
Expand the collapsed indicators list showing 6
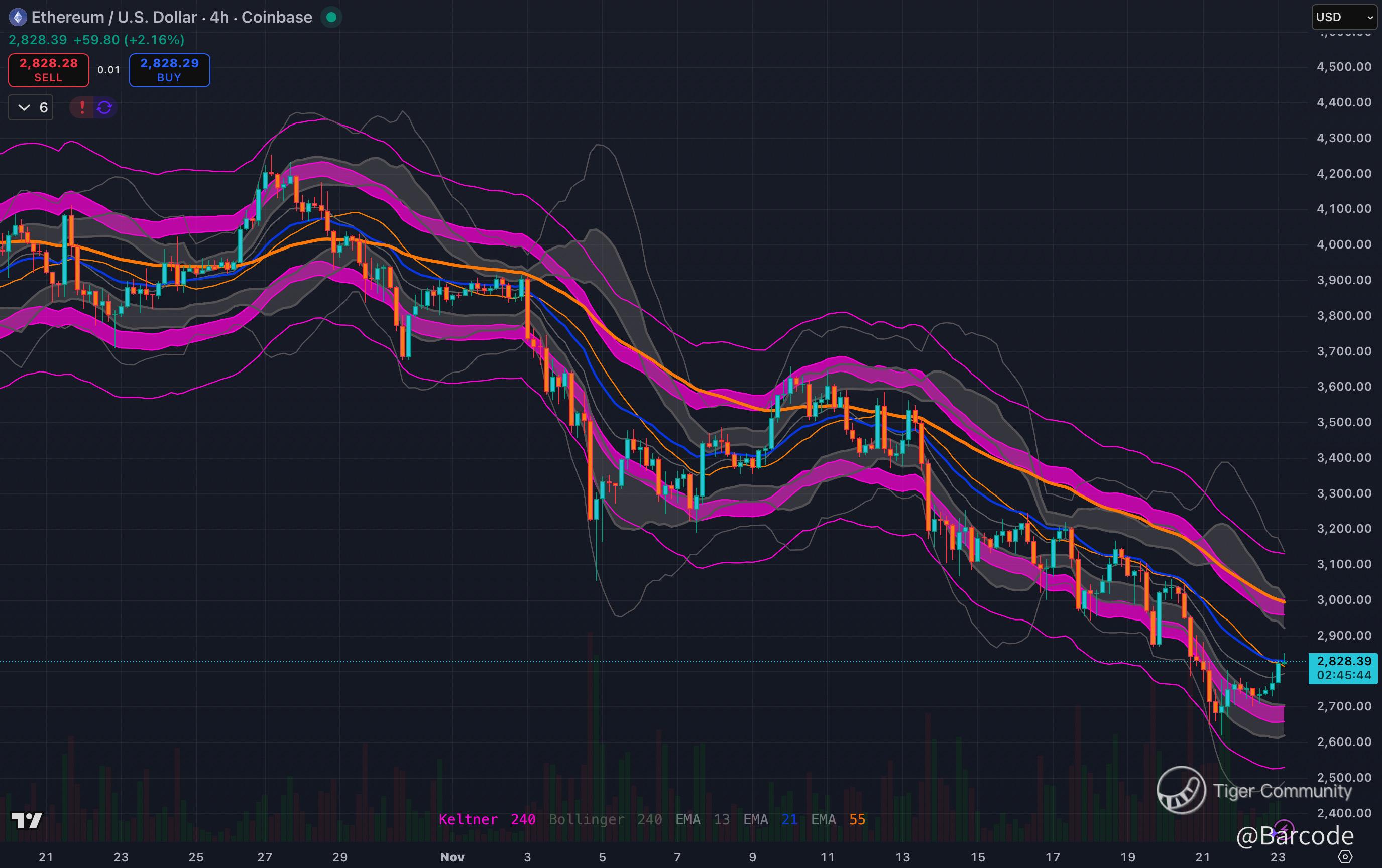click(31, 107)
